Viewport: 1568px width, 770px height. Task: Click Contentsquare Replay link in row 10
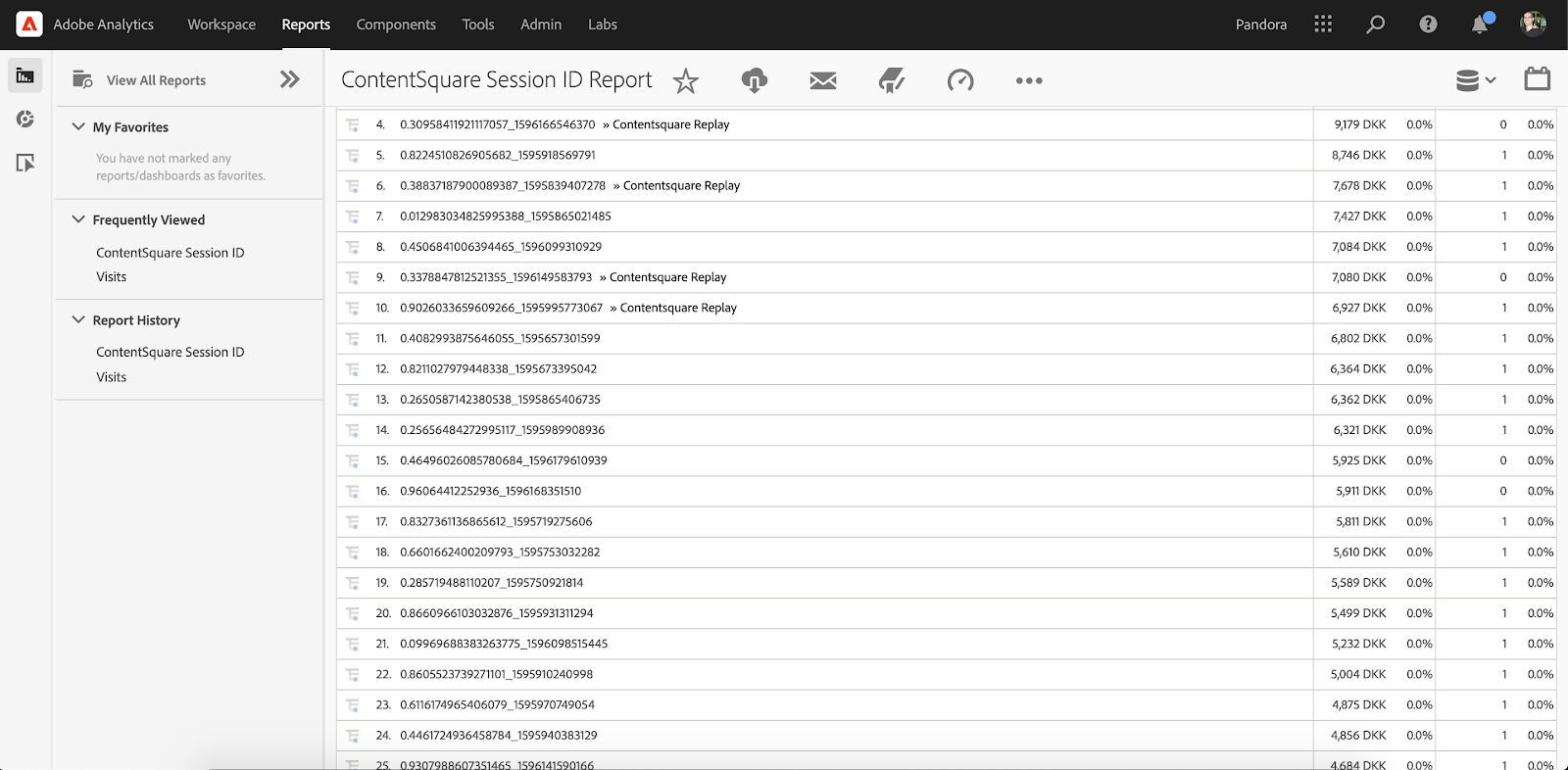tap(678, 308)
